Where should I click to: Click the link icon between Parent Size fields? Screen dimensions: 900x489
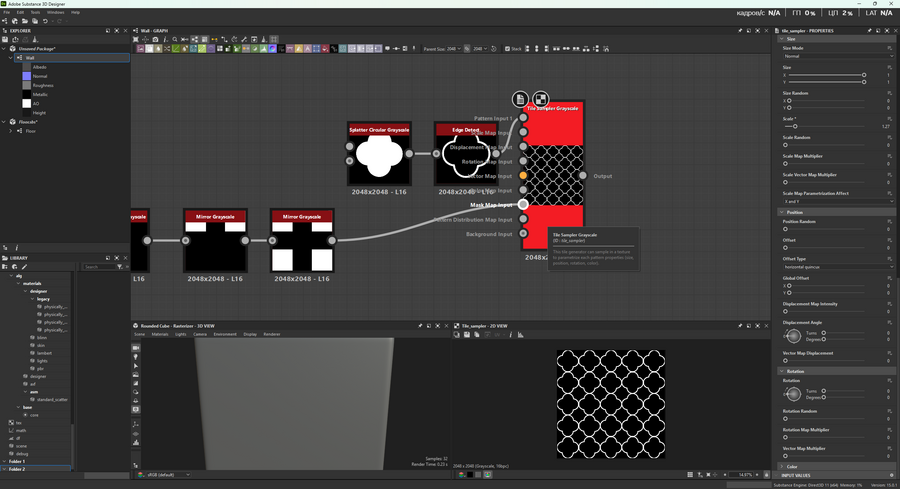coord(467,48)
